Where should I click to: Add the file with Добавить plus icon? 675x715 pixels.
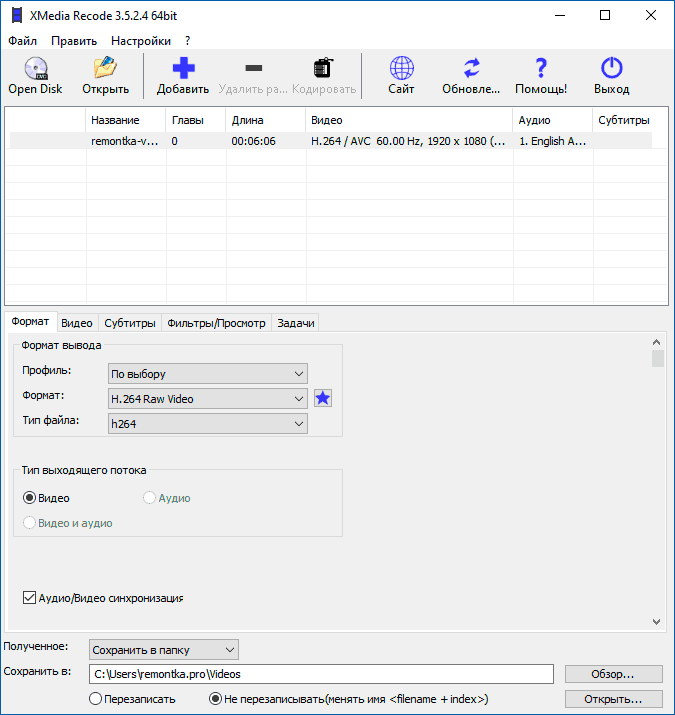tap(183, 76)
